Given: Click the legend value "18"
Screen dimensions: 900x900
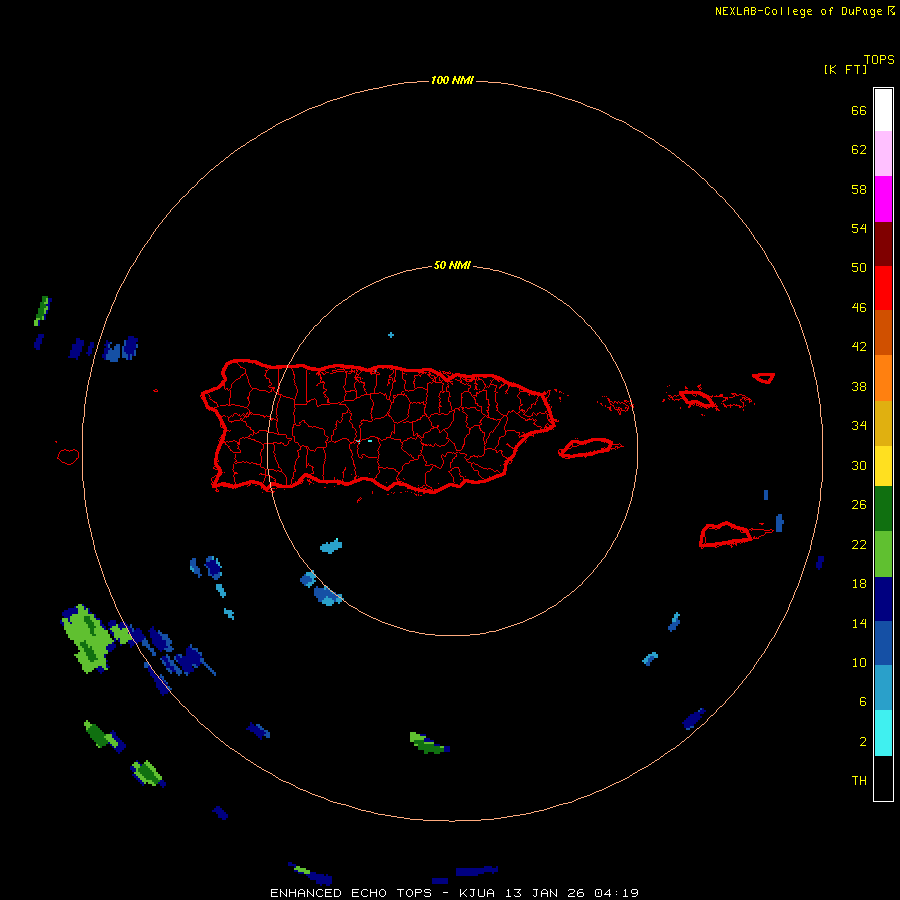Looking at the screenshot, I should (859, 584).
